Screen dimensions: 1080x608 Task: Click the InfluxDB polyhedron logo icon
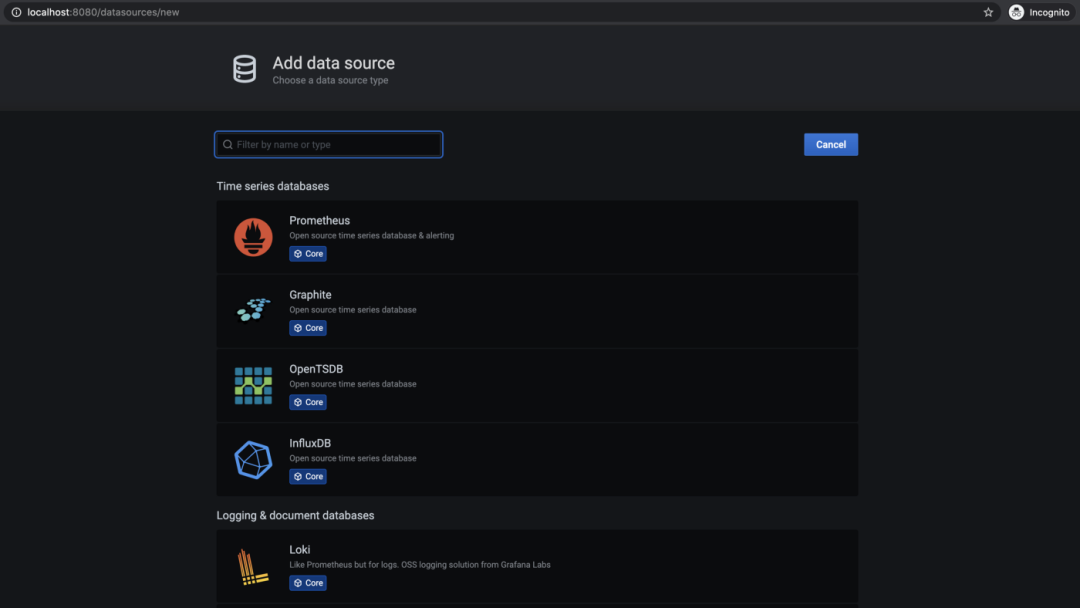pos(253,460)
